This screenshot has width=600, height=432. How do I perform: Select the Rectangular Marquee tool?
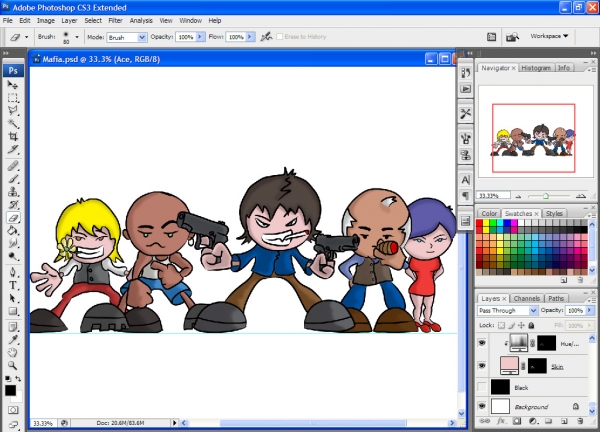pos(13,98)
